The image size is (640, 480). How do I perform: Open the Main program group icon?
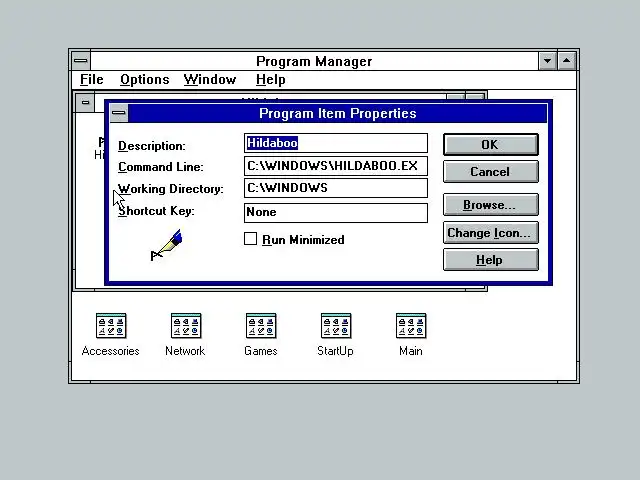[411, 326]
